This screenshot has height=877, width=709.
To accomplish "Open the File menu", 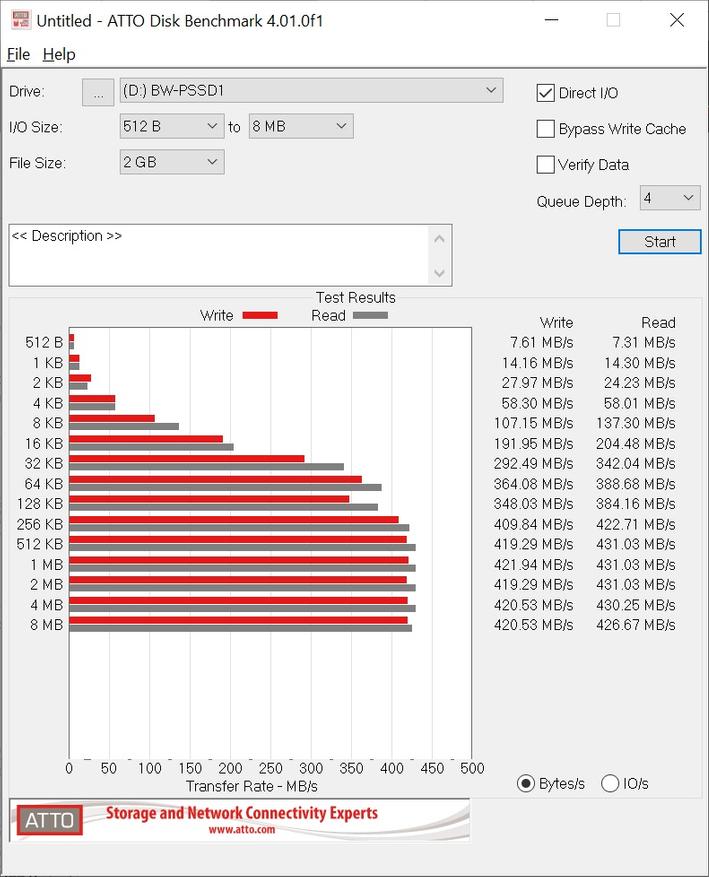I will (x=18, y=54).
